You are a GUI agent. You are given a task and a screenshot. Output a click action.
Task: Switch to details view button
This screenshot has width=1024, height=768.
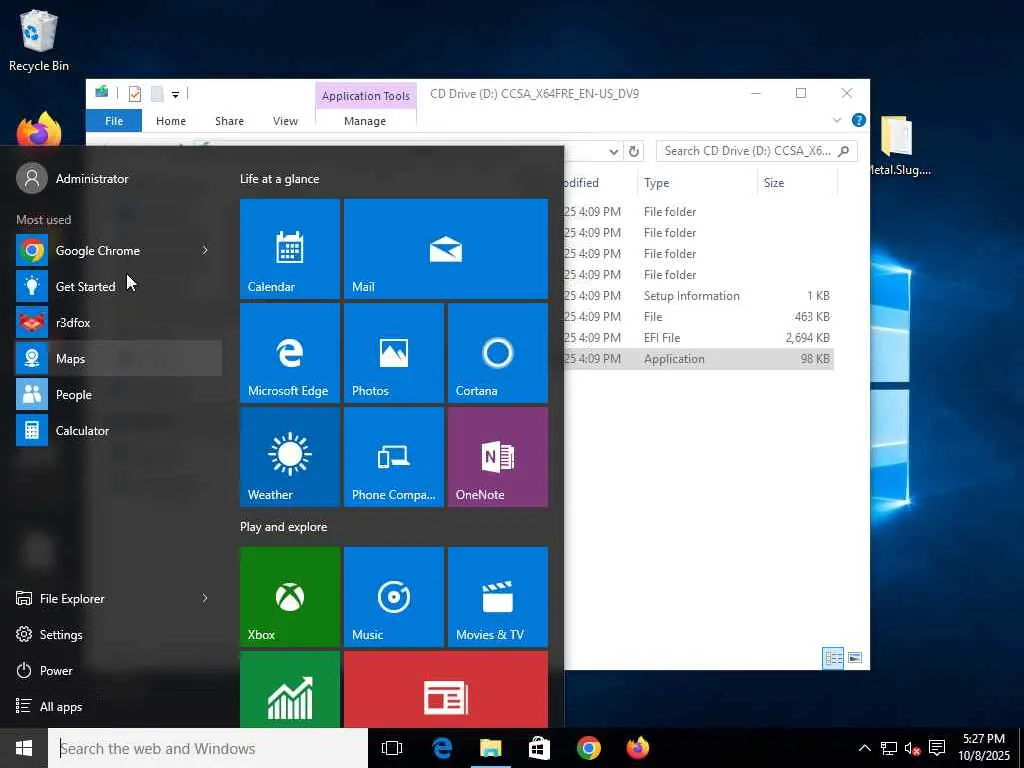(x=833, y=658)
